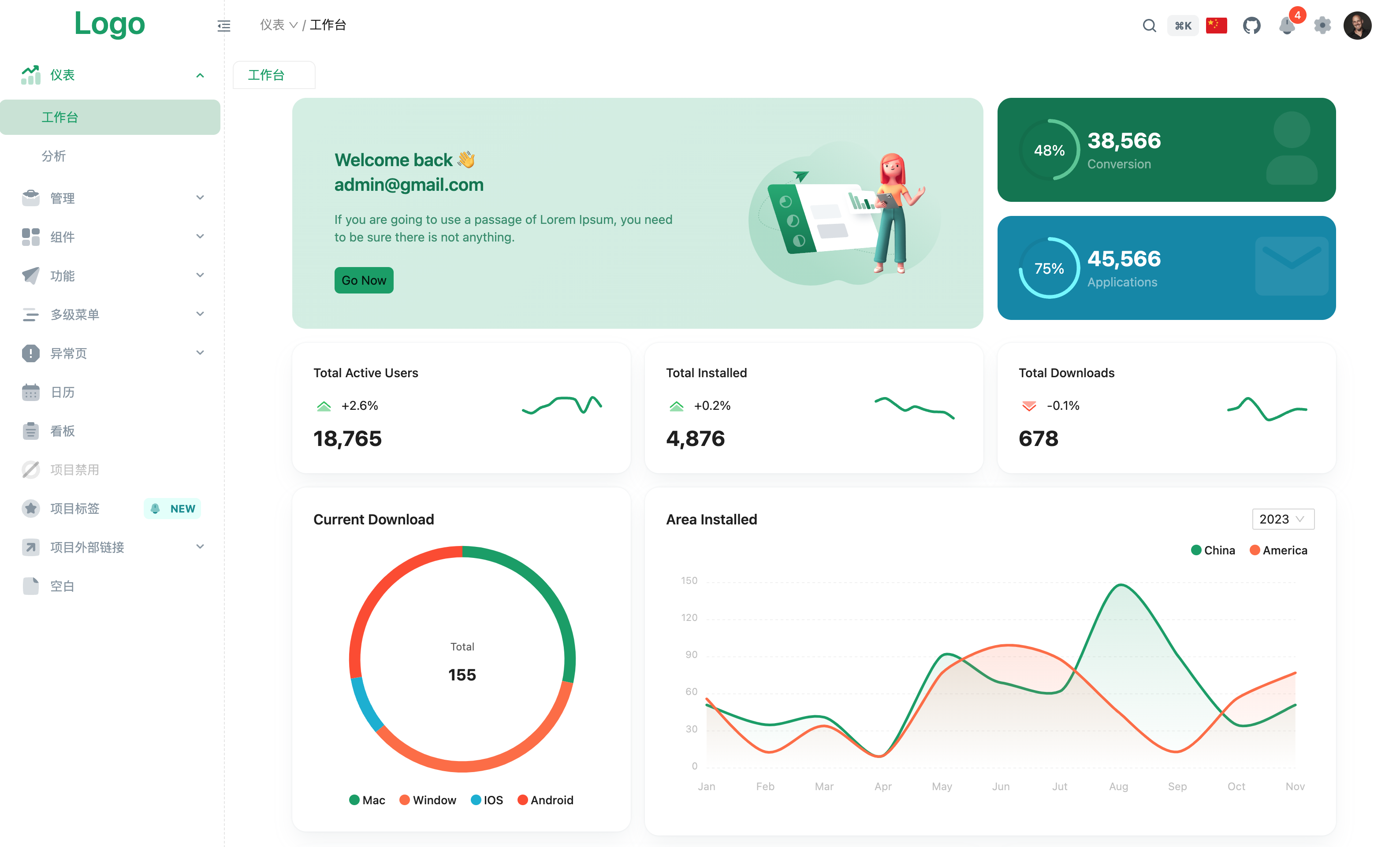Toggle the China legend series
The height and width of the screenshot is (847, 1400).
click(x=1213, y=550)
